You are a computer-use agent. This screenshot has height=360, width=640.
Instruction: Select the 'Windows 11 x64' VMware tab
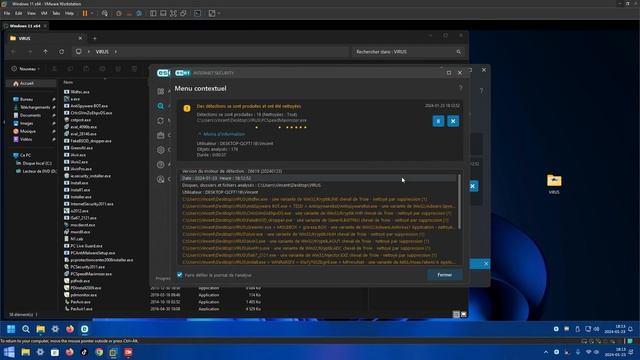pyautogui.click(x=25, y=26)
